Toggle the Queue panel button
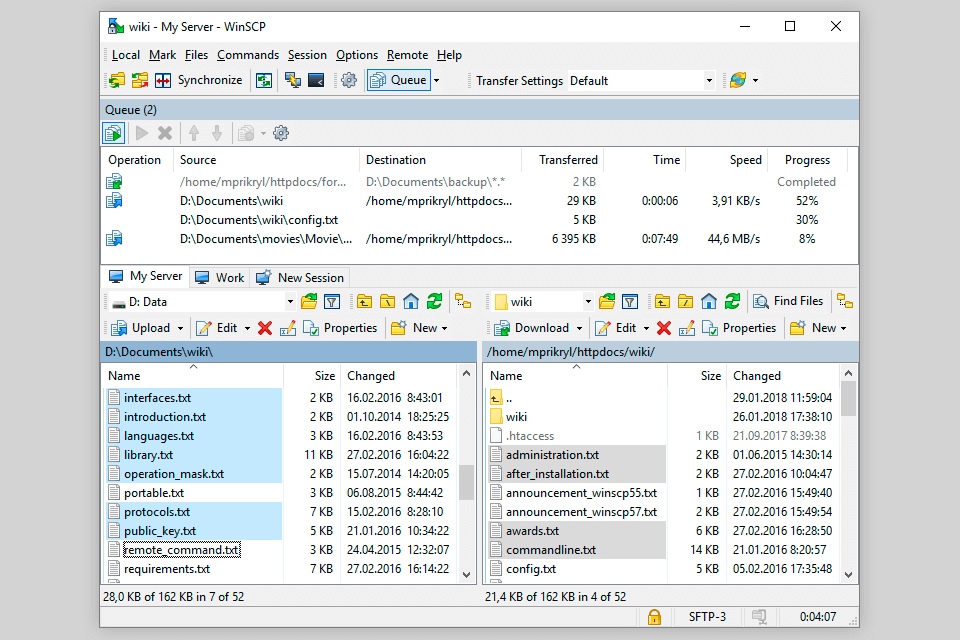Viewport: 960px width, 640px height. click(399, 80)
